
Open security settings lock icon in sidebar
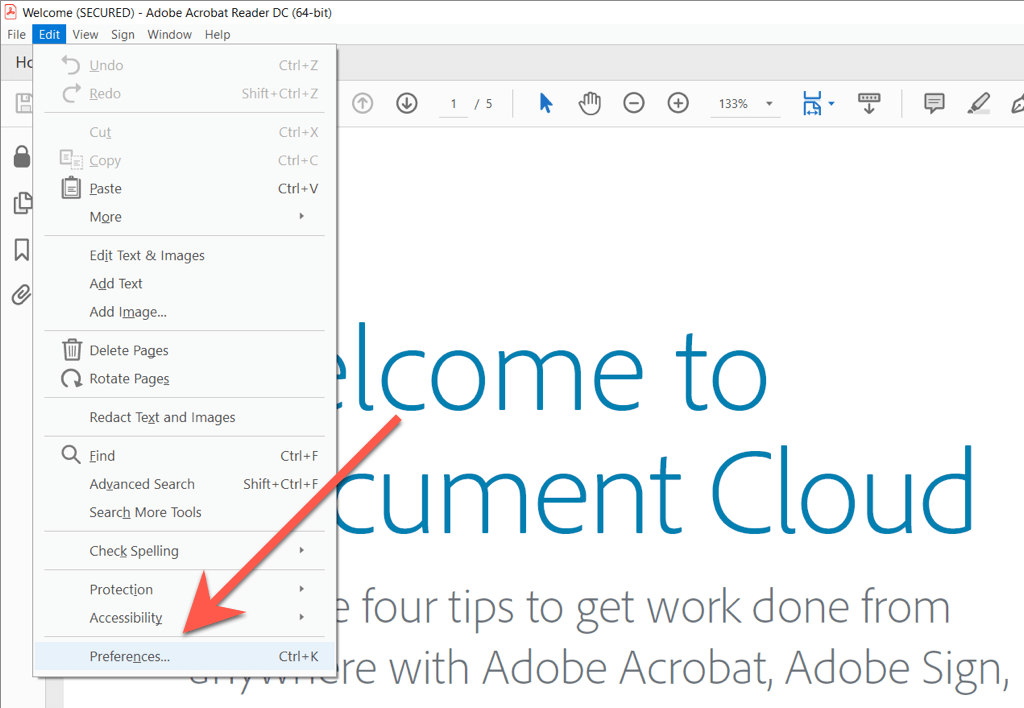22,157
